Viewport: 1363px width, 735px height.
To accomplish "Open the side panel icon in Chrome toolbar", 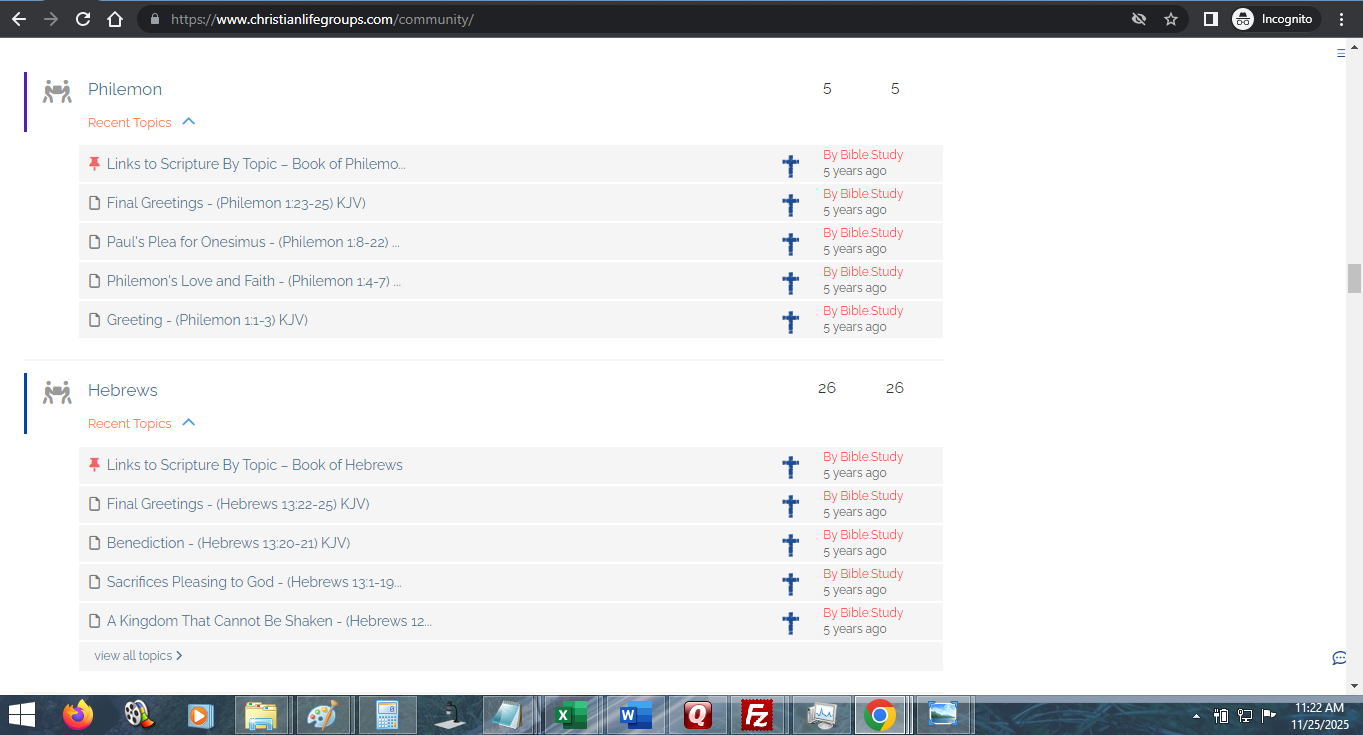I will [x=1210, y=19].
